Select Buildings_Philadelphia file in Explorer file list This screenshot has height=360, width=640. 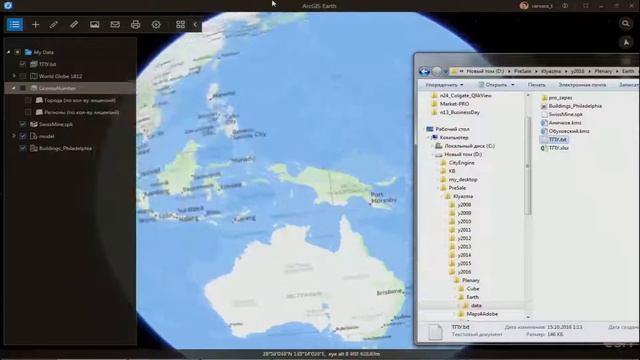575,106
